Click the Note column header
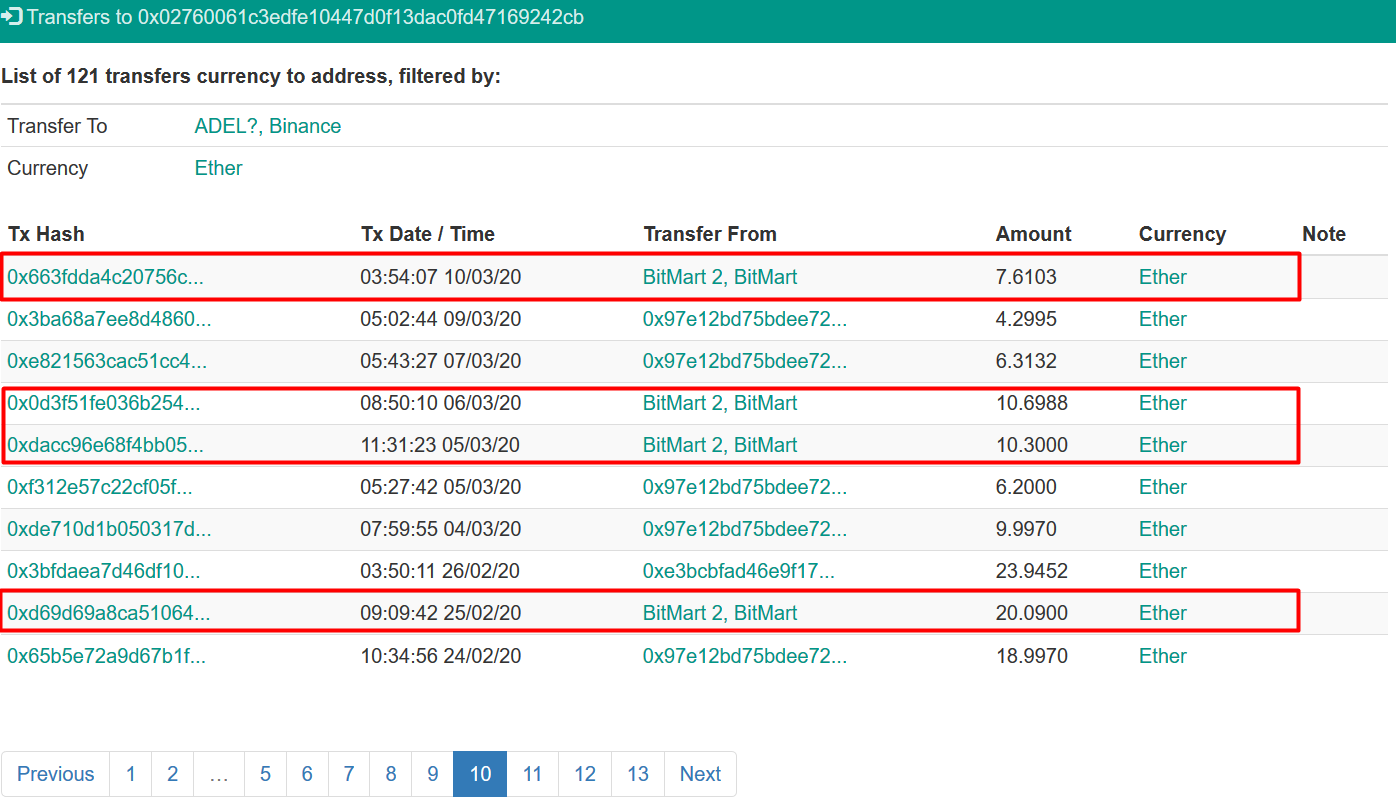The width and height of the screenshot is (1396, 807). 1324,234
